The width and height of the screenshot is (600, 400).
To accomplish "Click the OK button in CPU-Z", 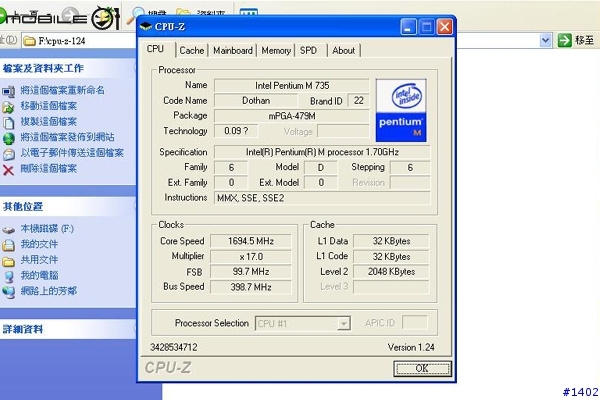I will pos(422,368).
